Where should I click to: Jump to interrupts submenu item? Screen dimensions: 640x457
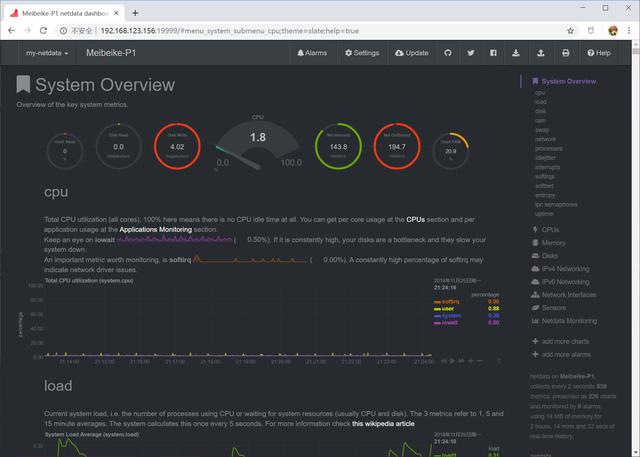(547, 167)
